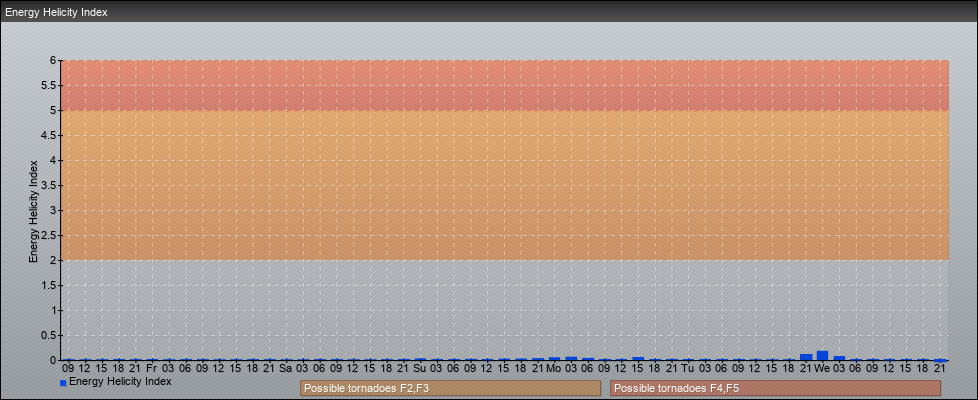Click the tallest blue bar at We

822,356
